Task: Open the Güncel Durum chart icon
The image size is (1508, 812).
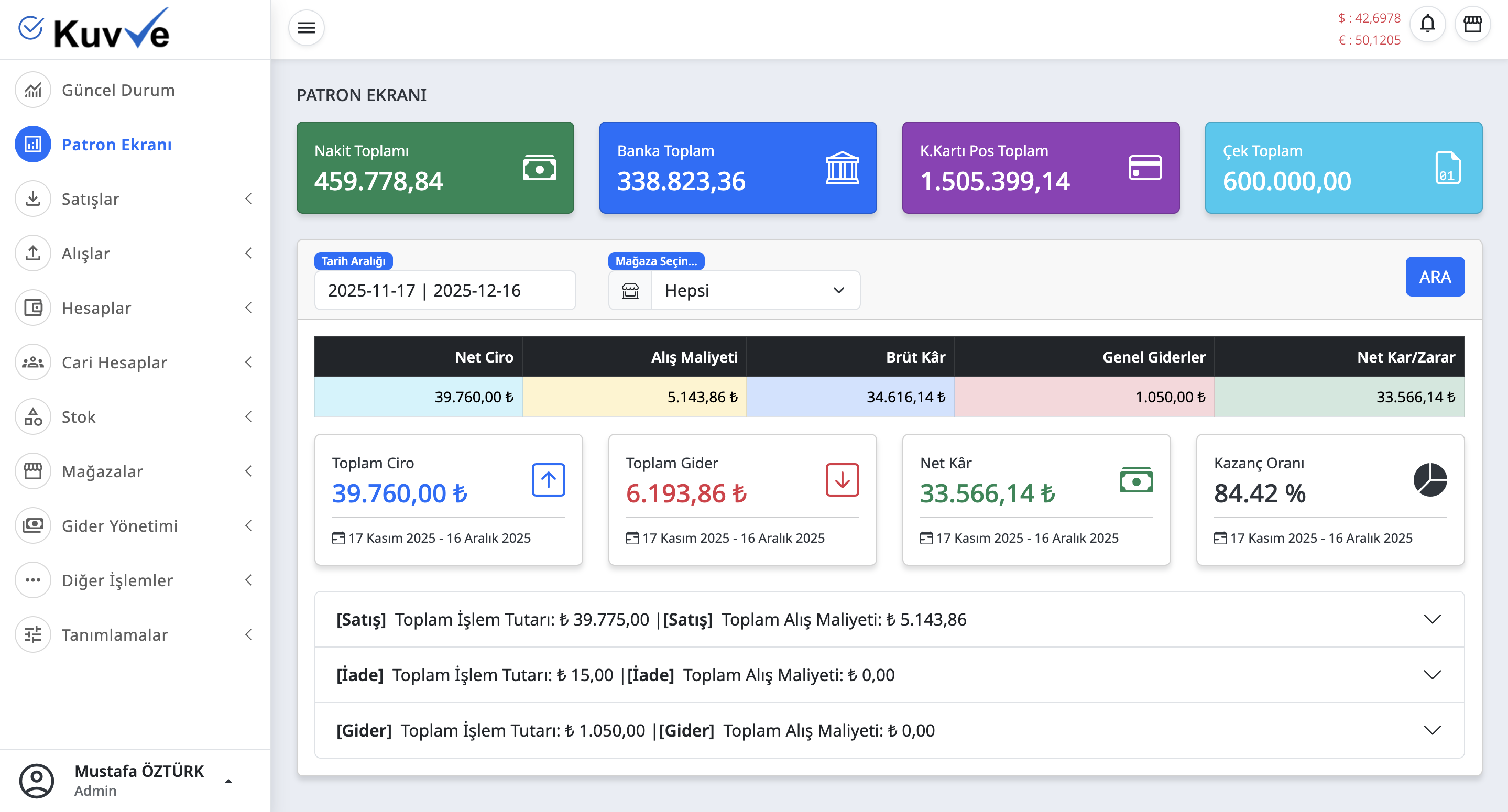Action: click(x=33, y=90)
